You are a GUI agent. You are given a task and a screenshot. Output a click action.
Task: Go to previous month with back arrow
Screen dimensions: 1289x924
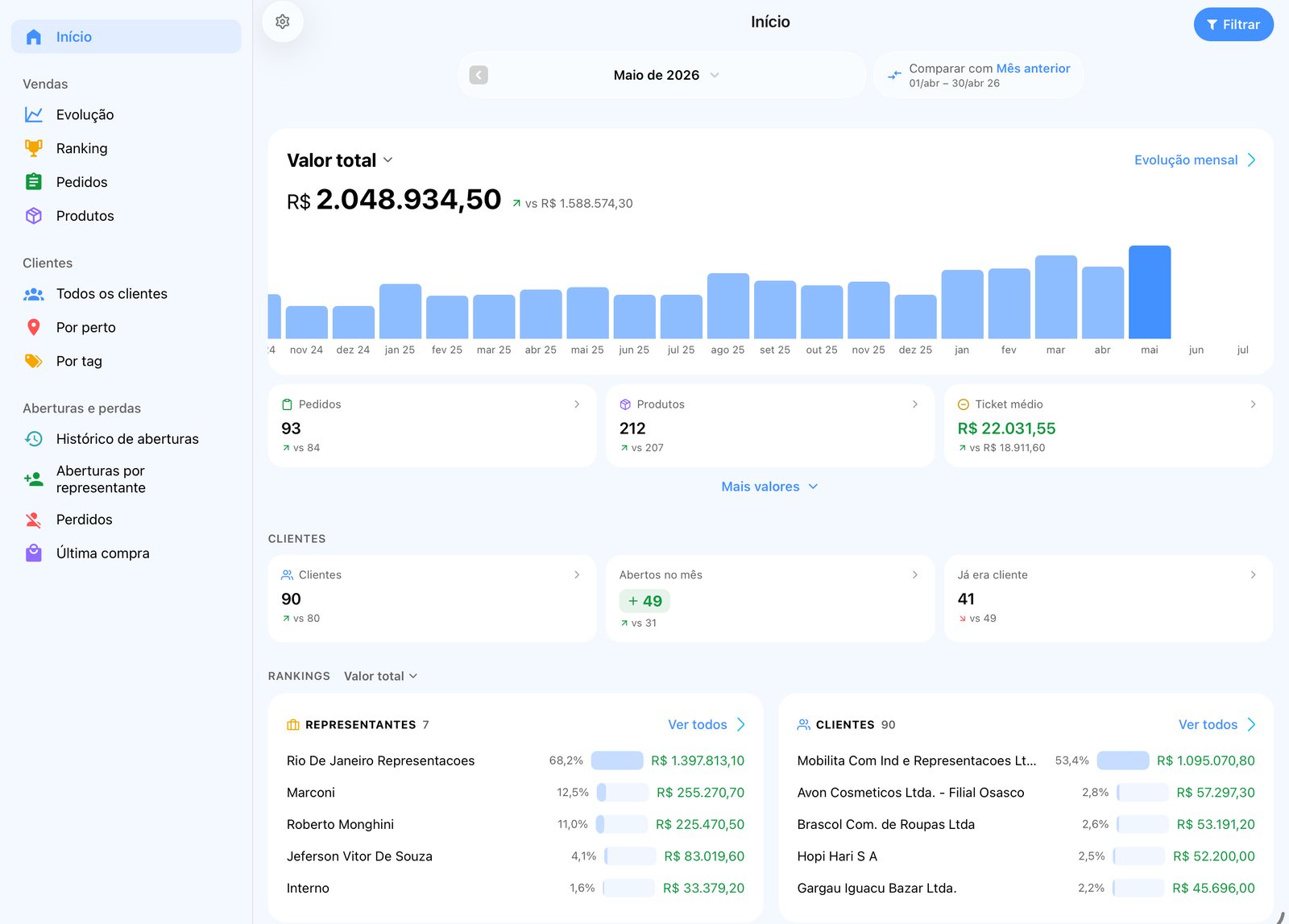click(x=479, y=75)
